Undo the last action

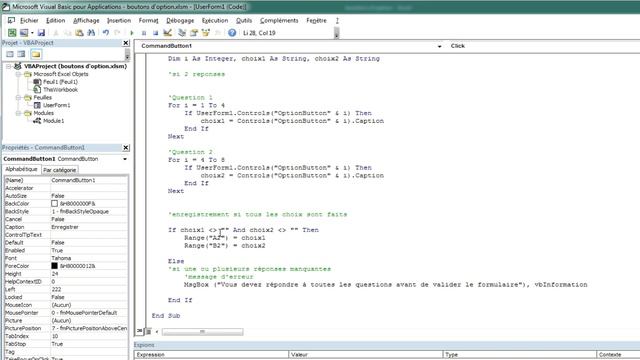point(106,33)
